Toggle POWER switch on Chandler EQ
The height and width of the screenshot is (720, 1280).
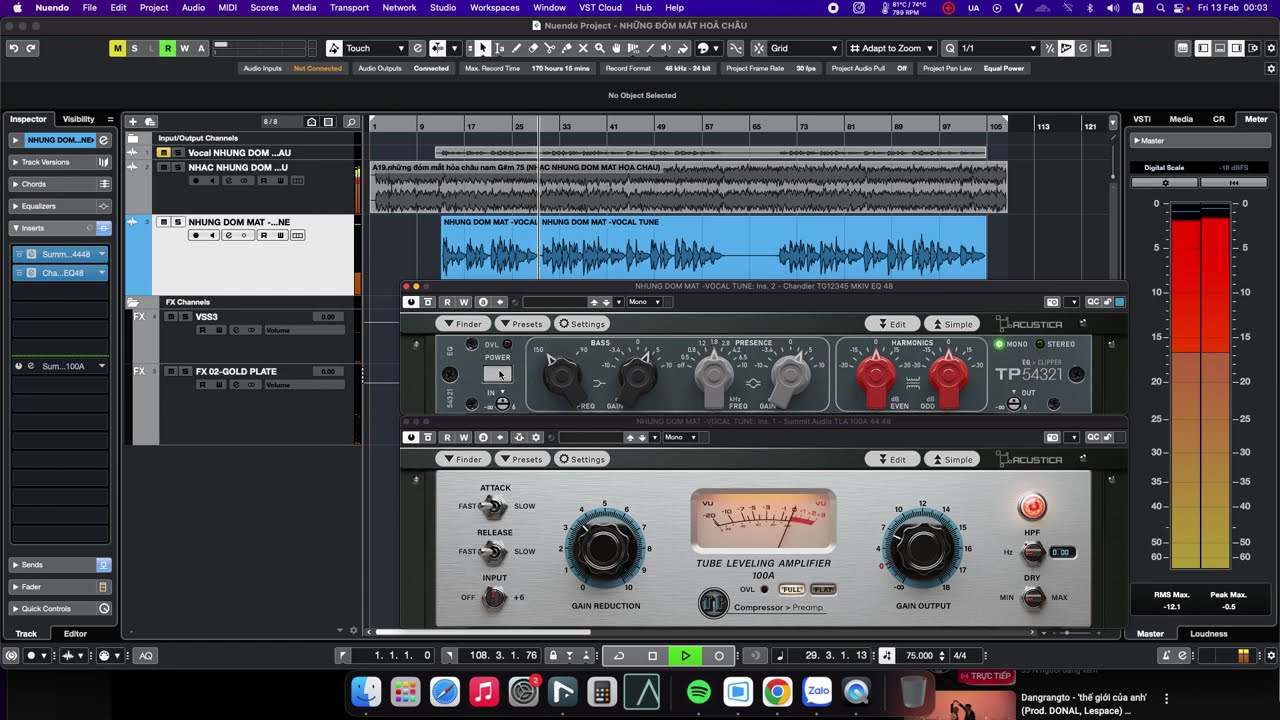click(x=497, y=374)
